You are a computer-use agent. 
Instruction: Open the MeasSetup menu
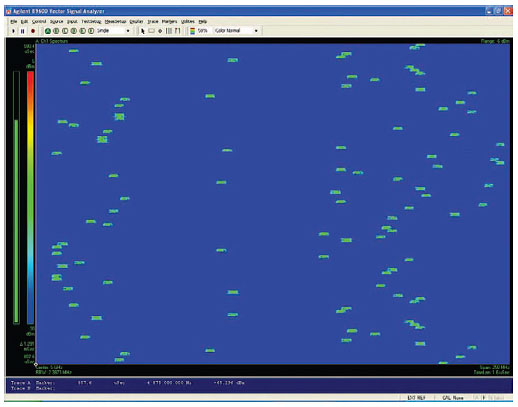(x=115, y=22)
